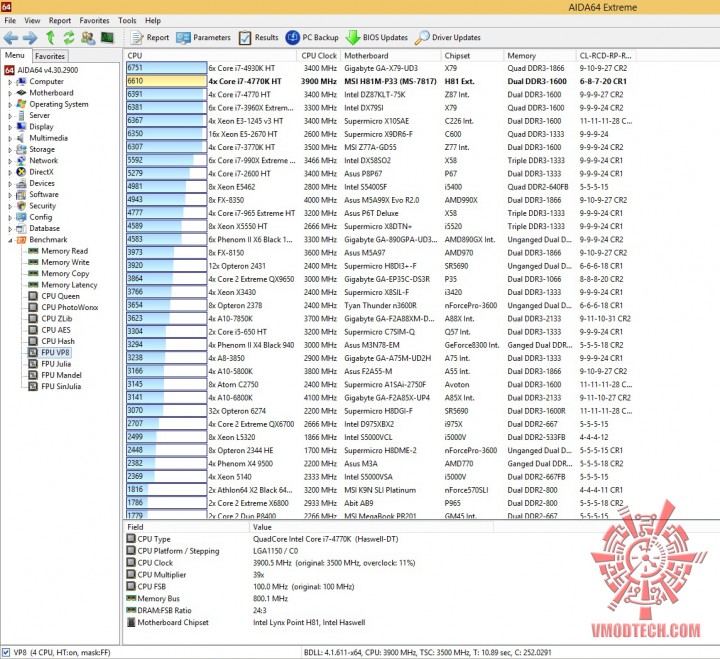Viewport: 720px width, 659px height.
Task: Open the Help menu
Action: point(153,21)
